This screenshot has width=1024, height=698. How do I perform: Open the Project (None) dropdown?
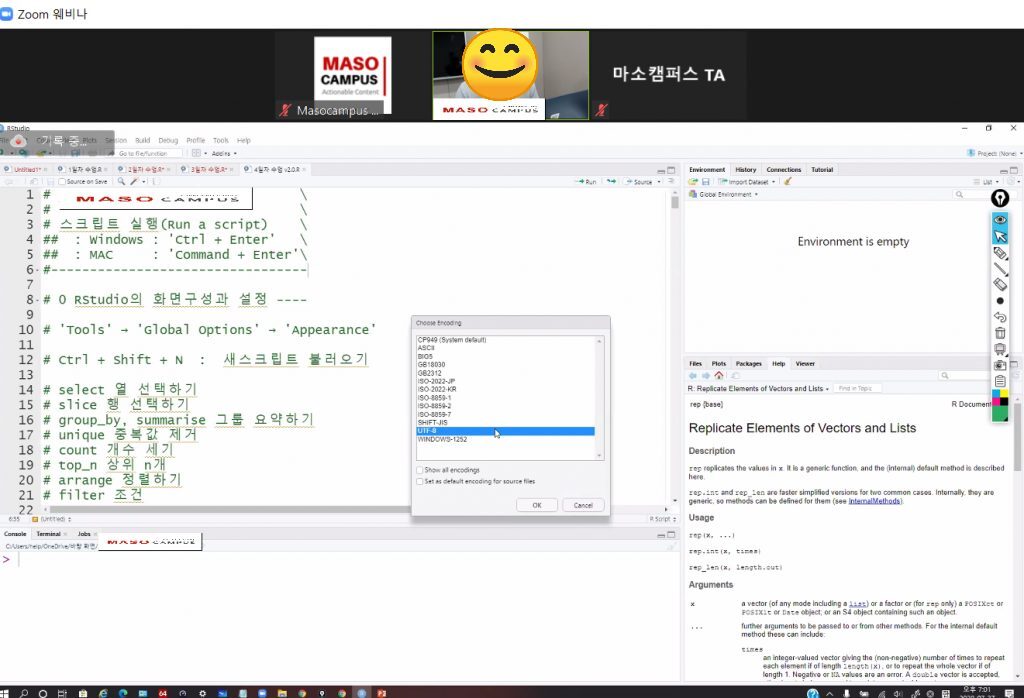point(992,153)
